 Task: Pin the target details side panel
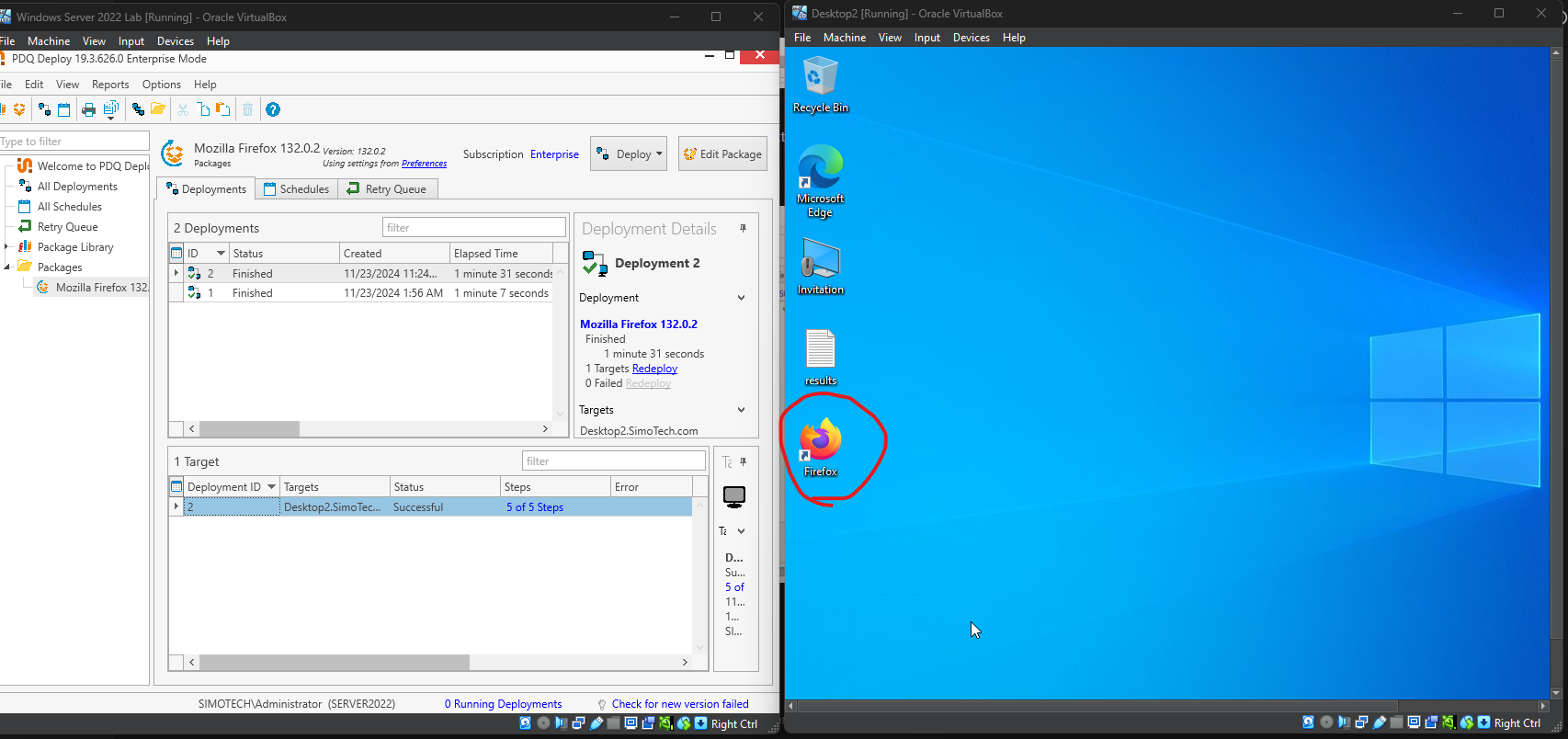tap(743, 461)
